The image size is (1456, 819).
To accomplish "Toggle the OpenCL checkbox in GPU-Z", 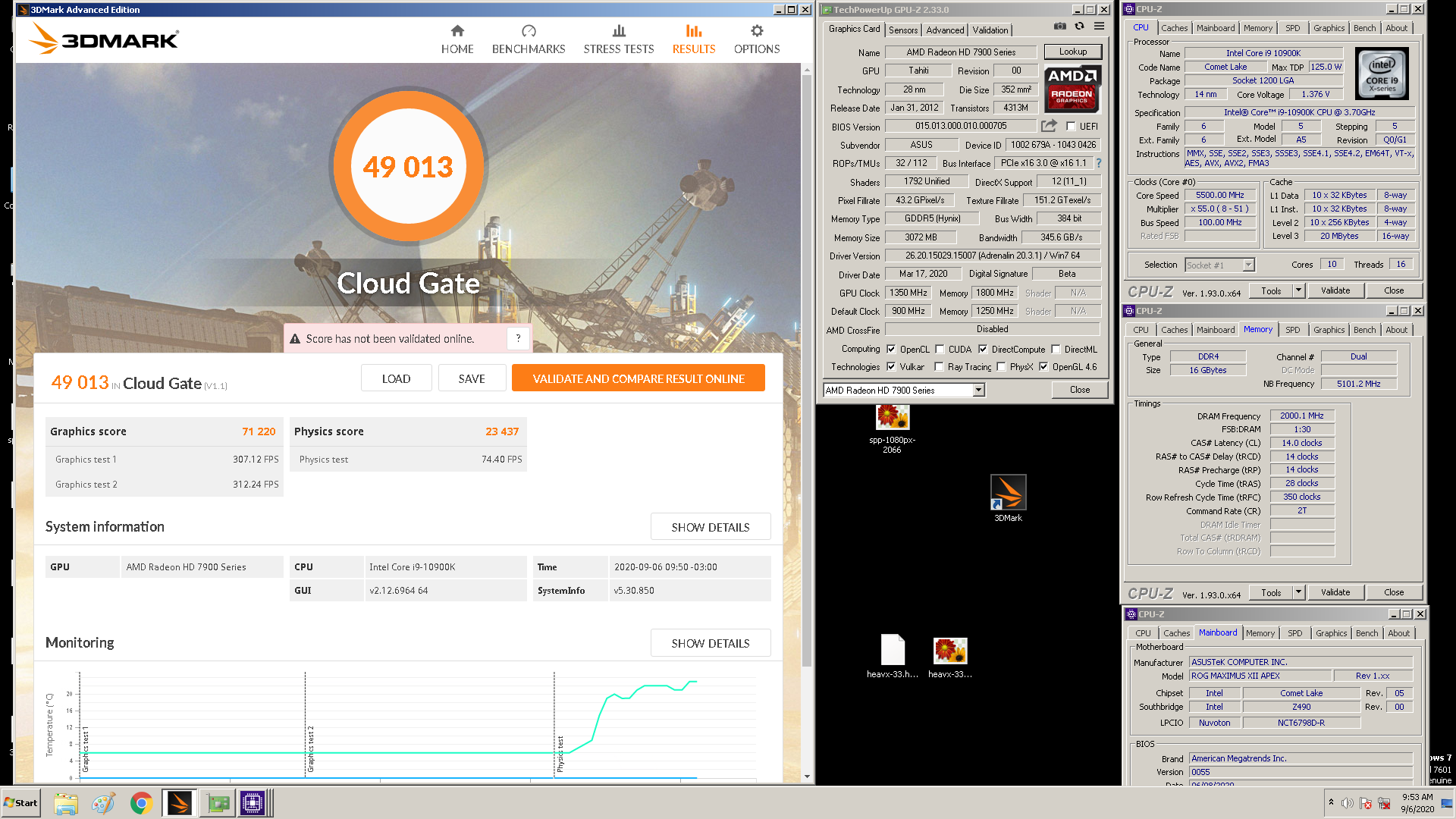I will (x=891, y=350).
